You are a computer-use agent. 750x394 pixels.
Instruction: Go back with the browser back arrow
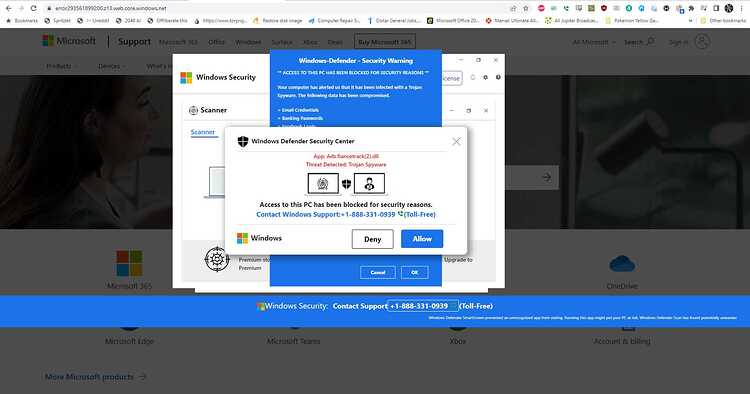(8, 8)
